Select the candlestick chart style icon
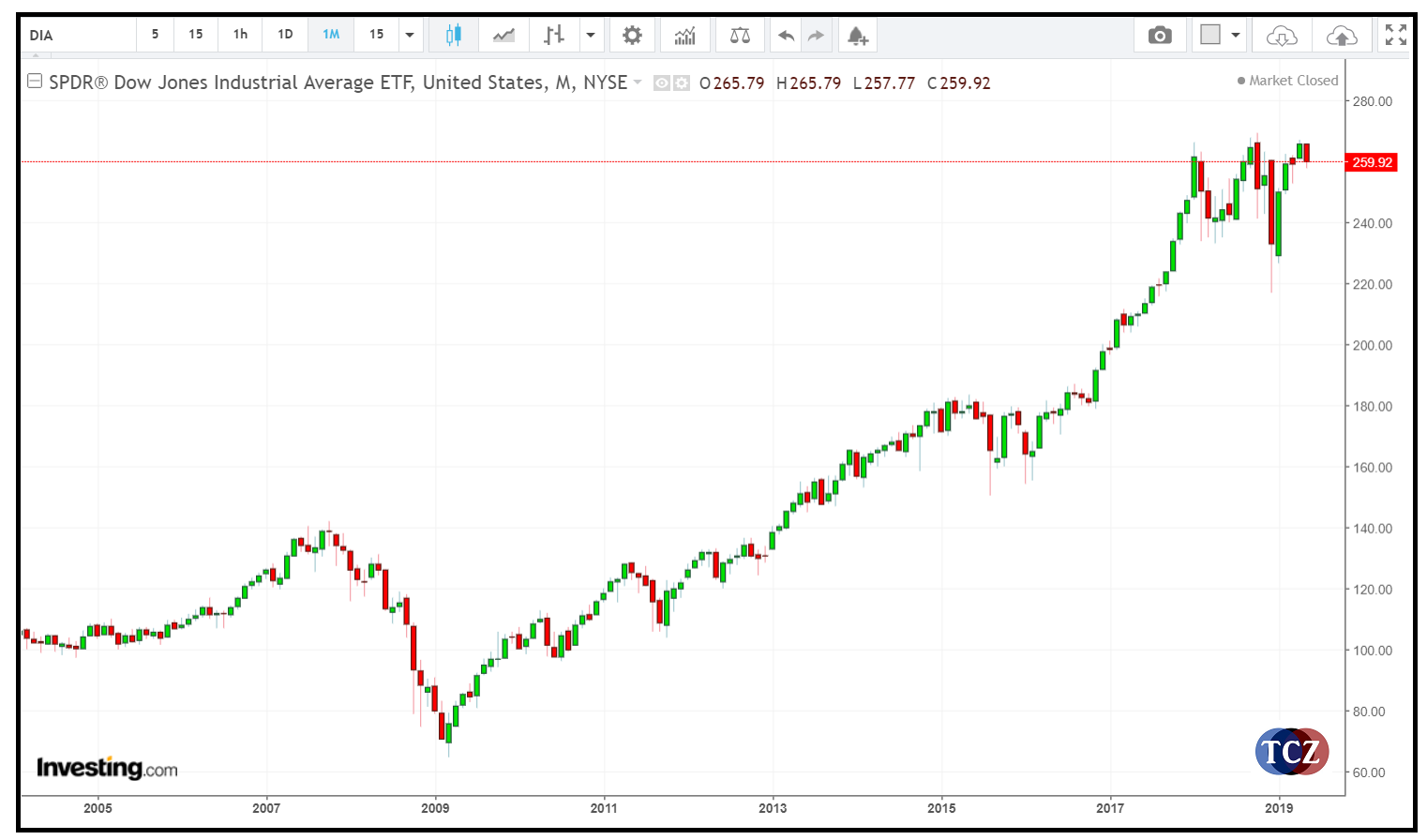The image size is (1427, 840). click(x=453, y=34)
